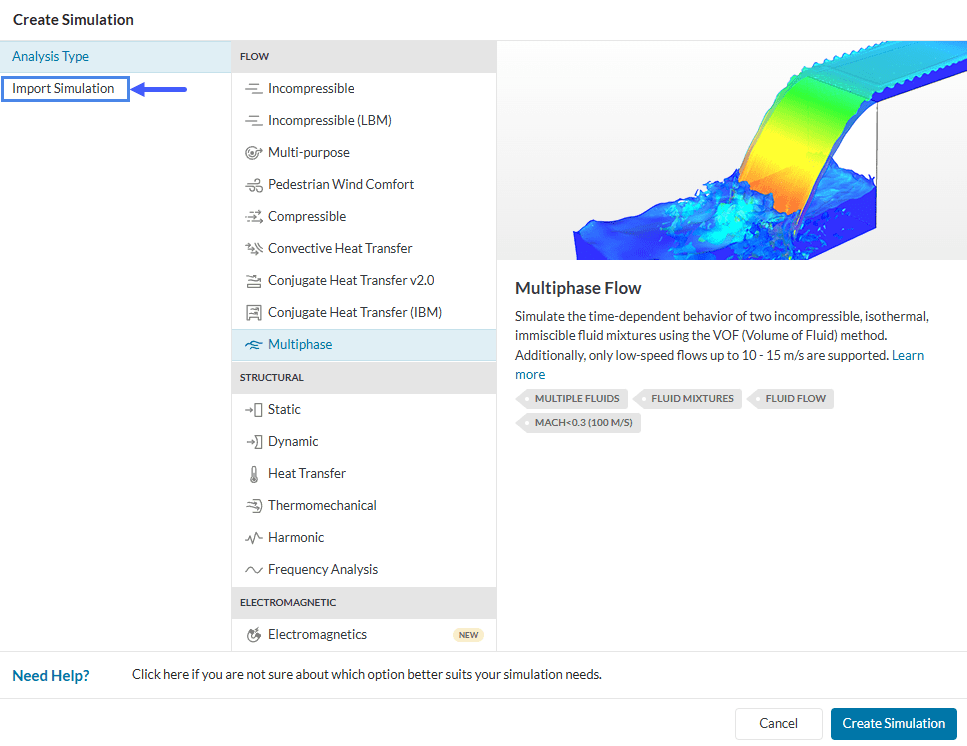This screenshot has width=967, height=746.
Task: Select Thermomechanical analysis type
Action: (x=322, y=506)
